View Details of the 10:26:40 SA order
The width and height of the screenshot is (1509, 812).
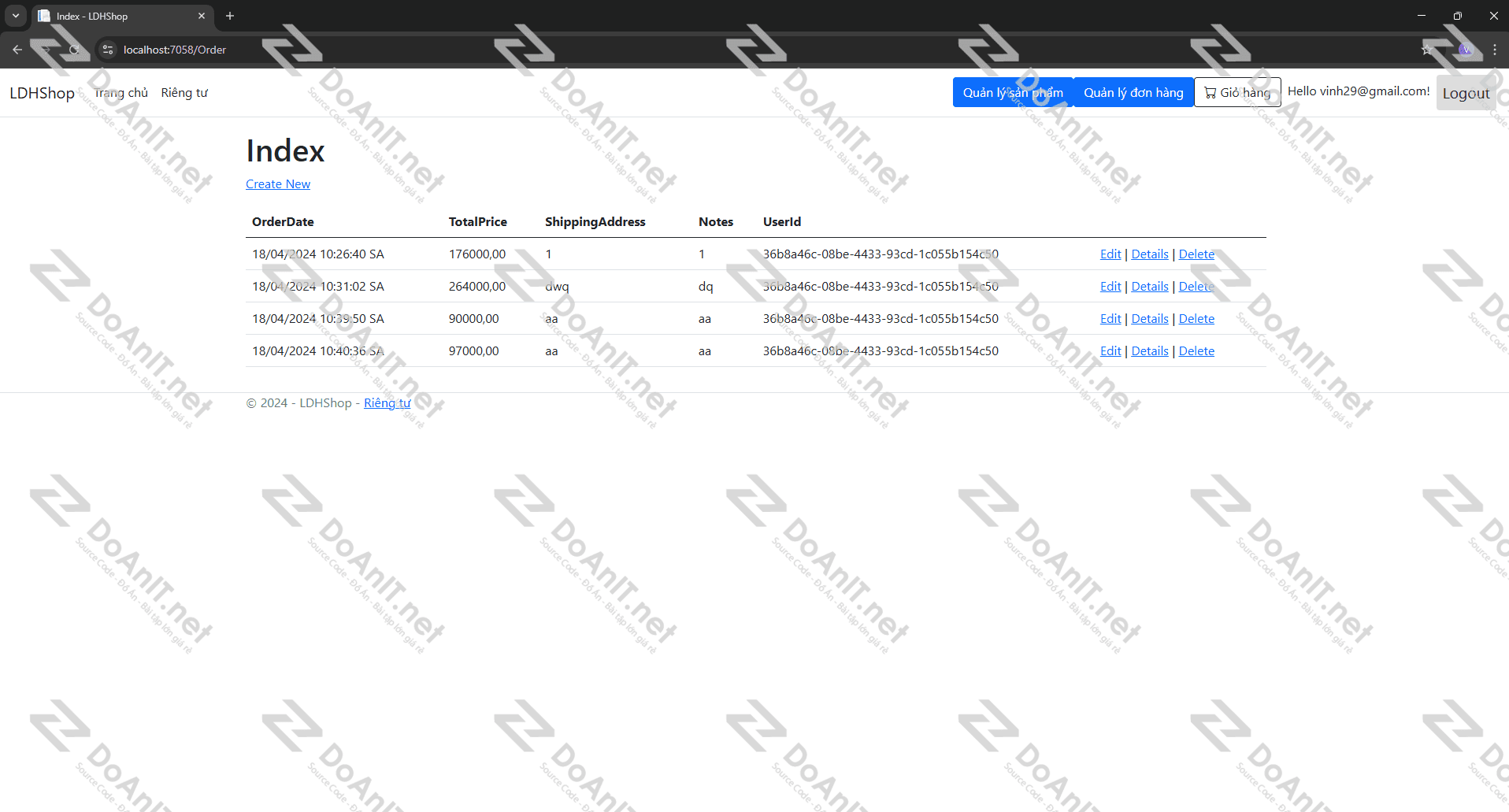click(x=1150, y=254)
